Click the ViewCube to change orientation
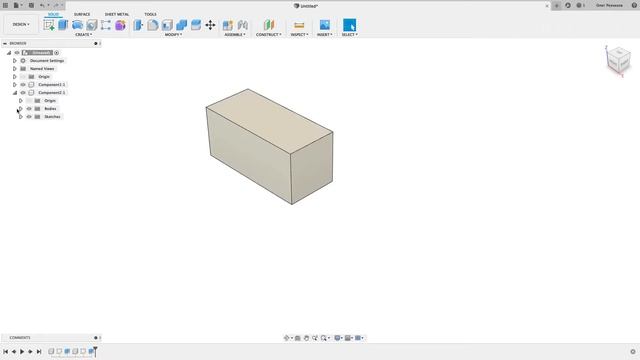Image resolution: width=640 pixels, height=360 pixels. coord(618,61)
